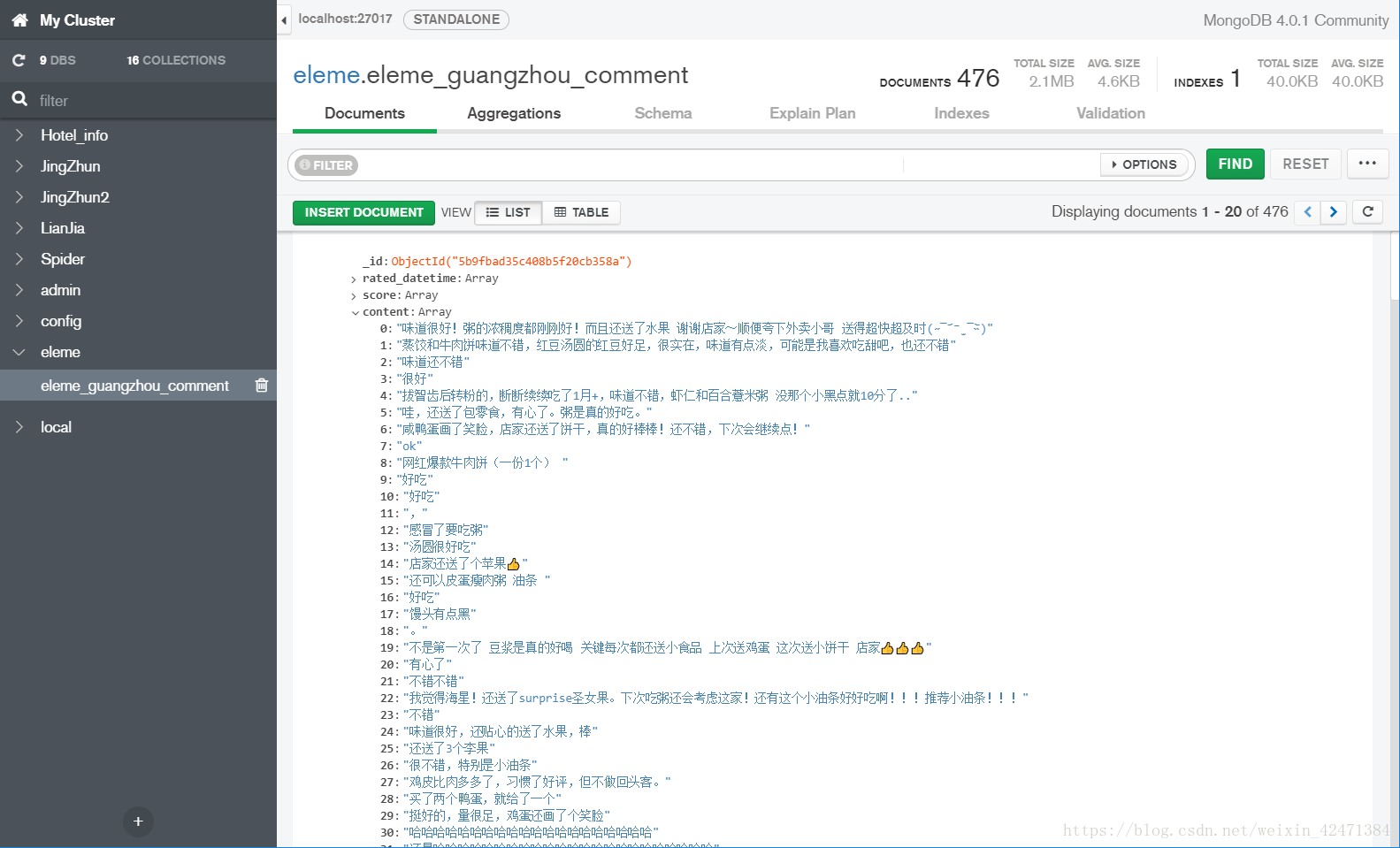Go to next page of documents

(1334, 212)
